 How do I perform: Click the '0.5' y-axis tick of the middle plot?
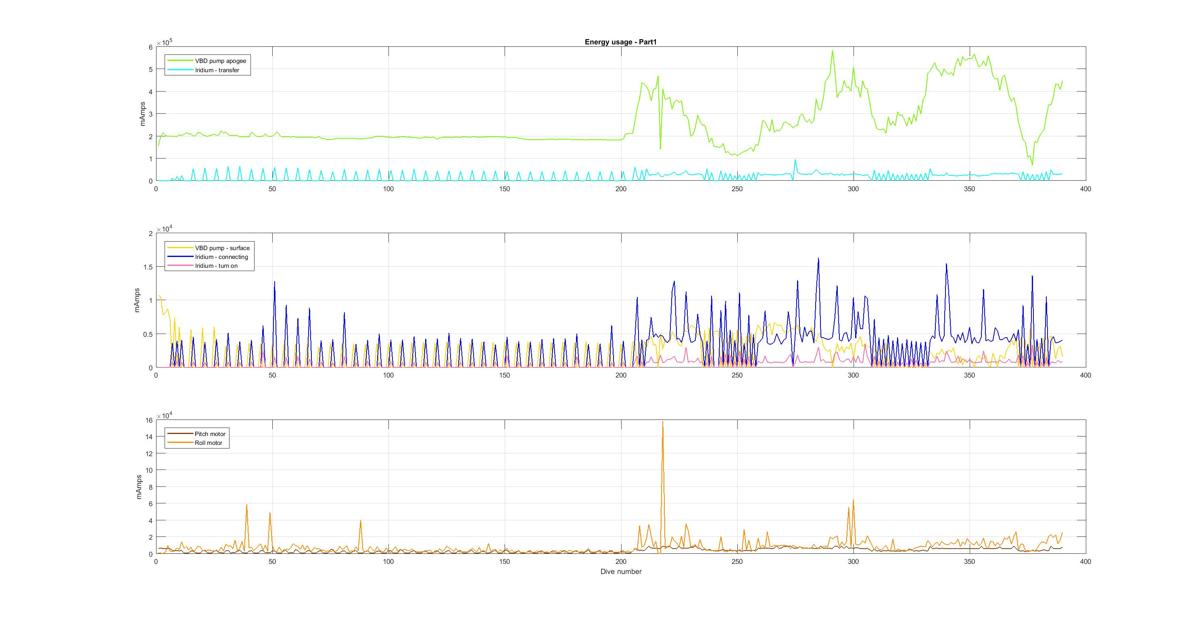click(148, 334)
